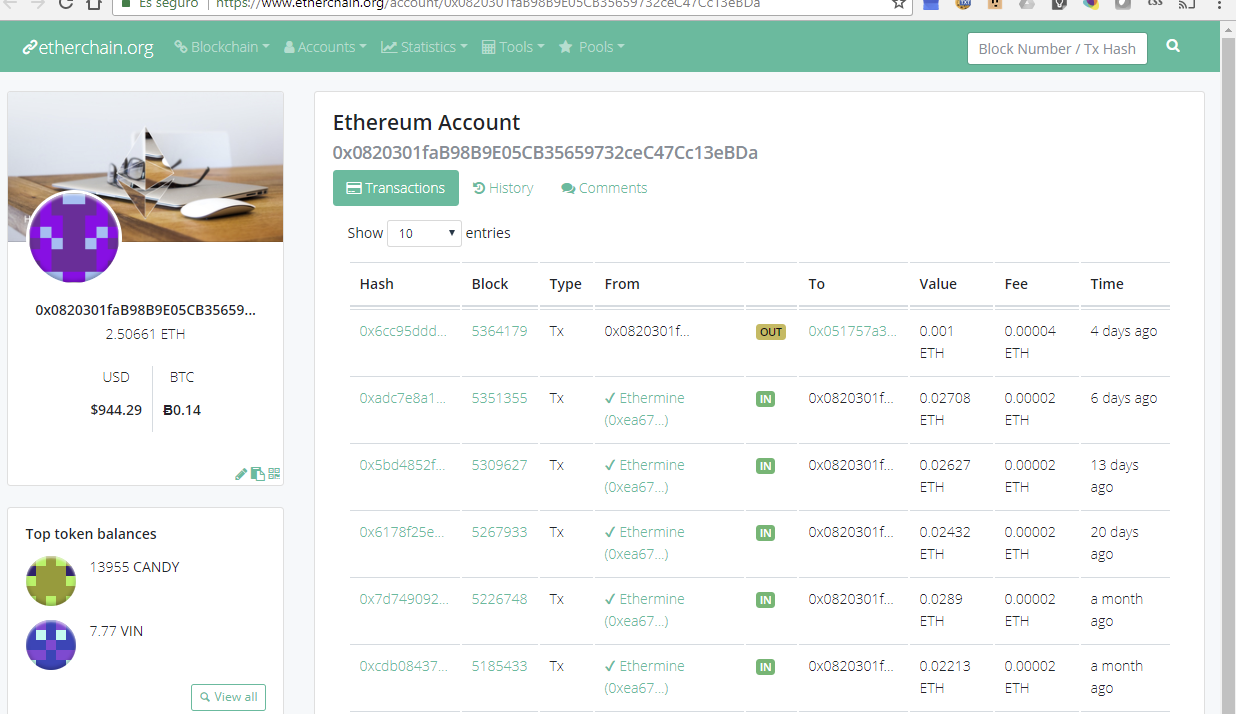This screenshot has height=714, width=1236.
Task: Click the View all tokens button
Action: pos(228,697)
